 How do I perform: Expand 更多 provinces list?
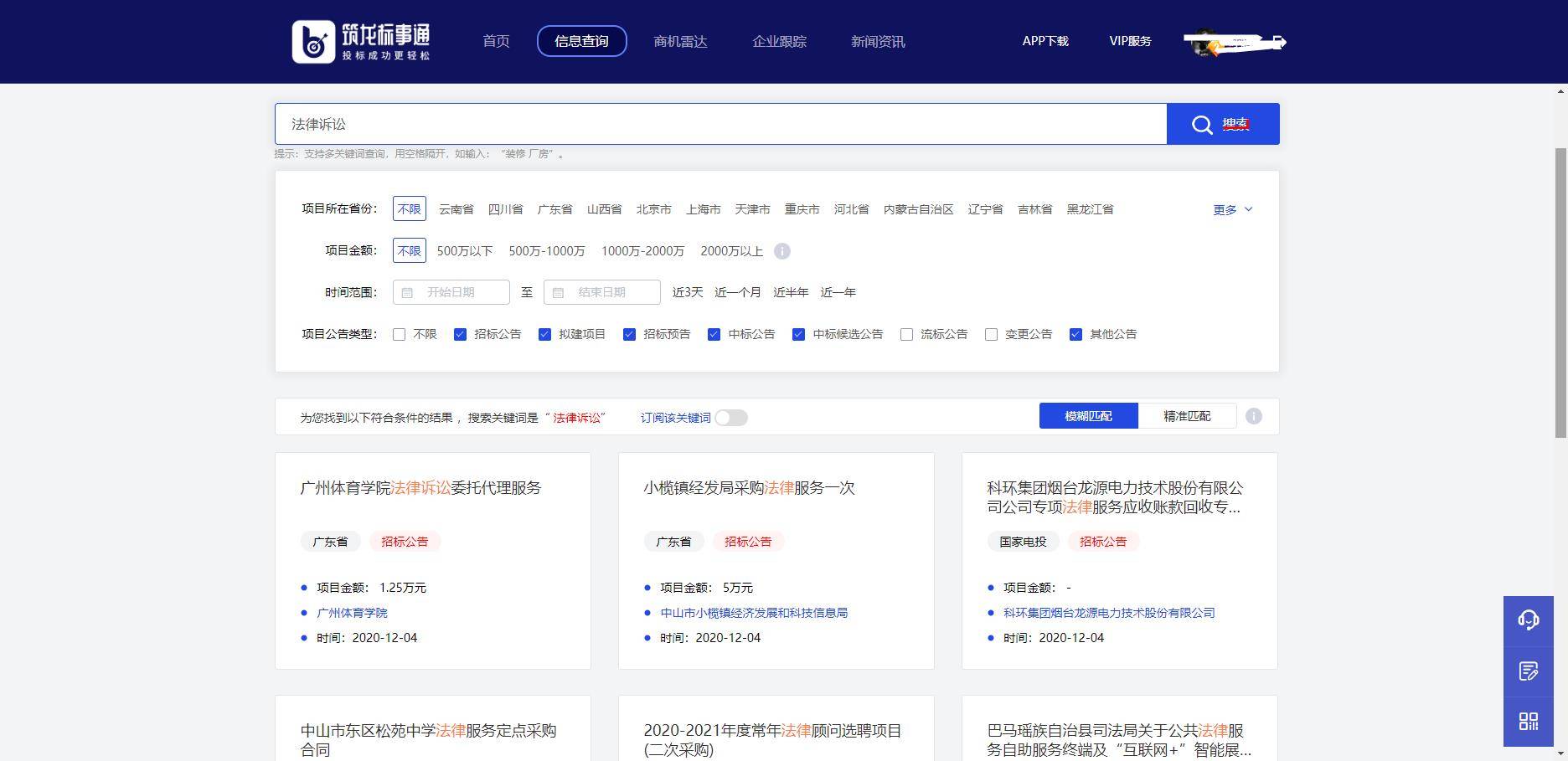[x=1233, y=209]
